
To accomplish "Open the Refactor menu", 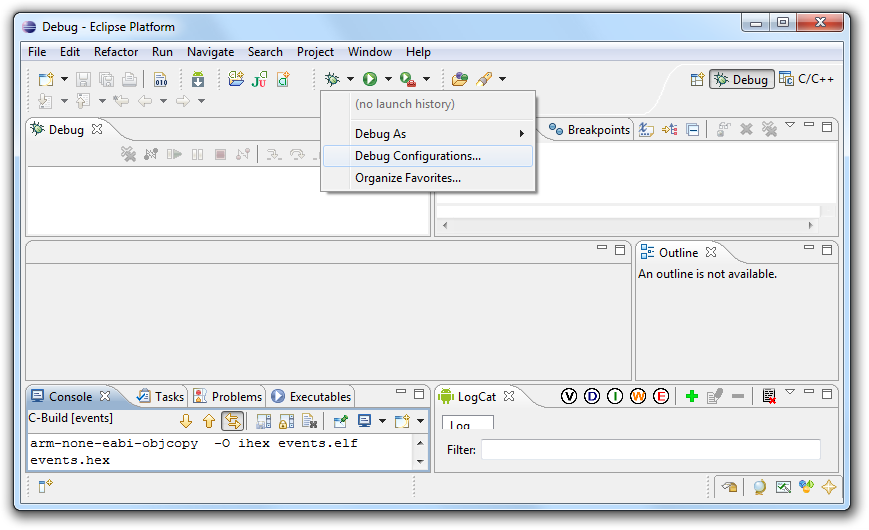I will click(116, 52).
